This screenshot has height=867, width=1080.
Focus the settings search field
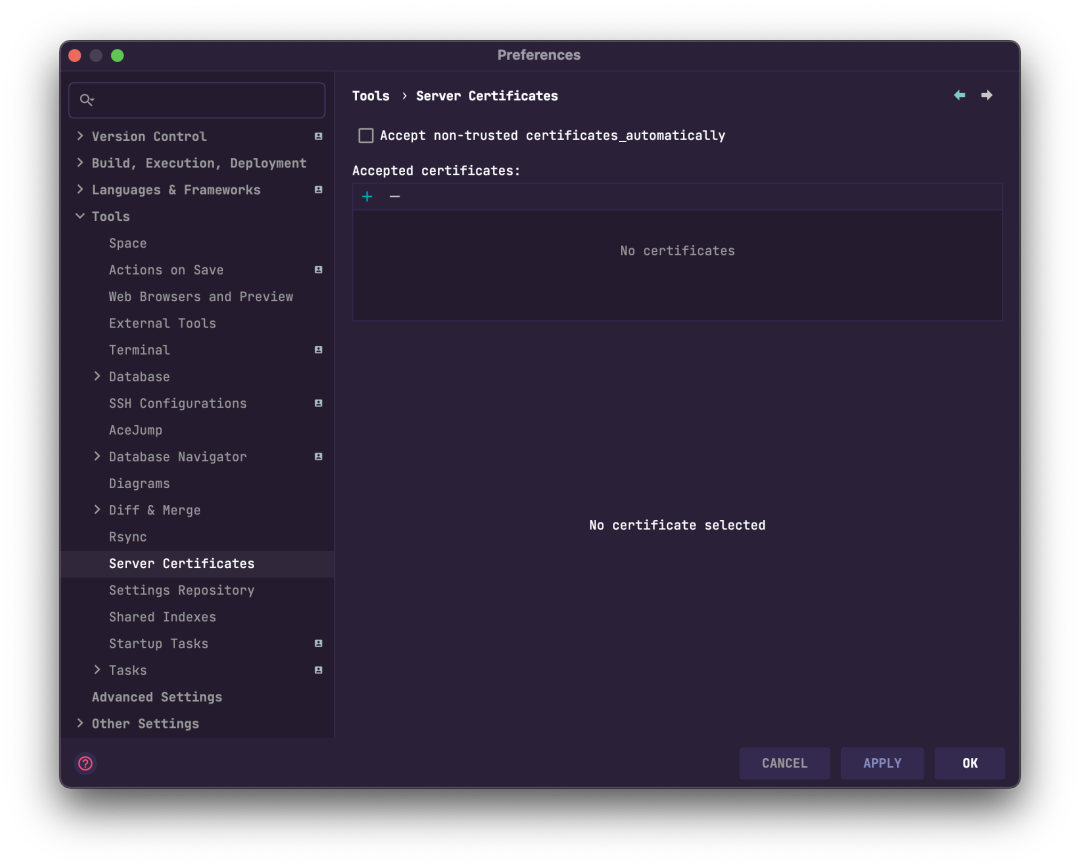pyautogui.click(x=197, y=100)
